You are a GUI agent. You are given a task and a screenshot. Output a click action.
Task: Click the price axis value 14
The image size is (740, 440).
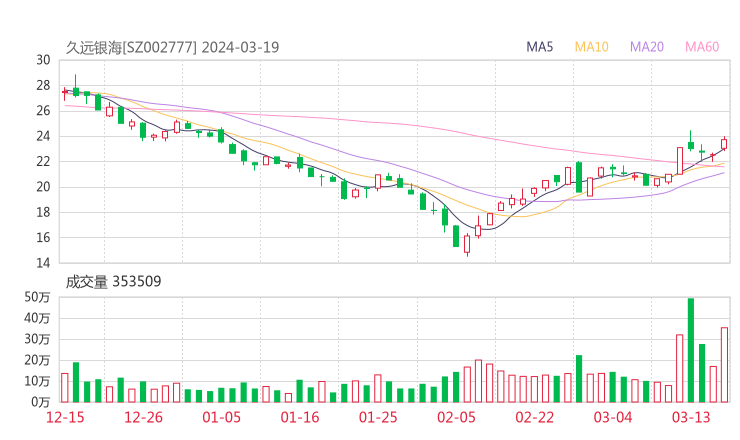tap(43, 263)
